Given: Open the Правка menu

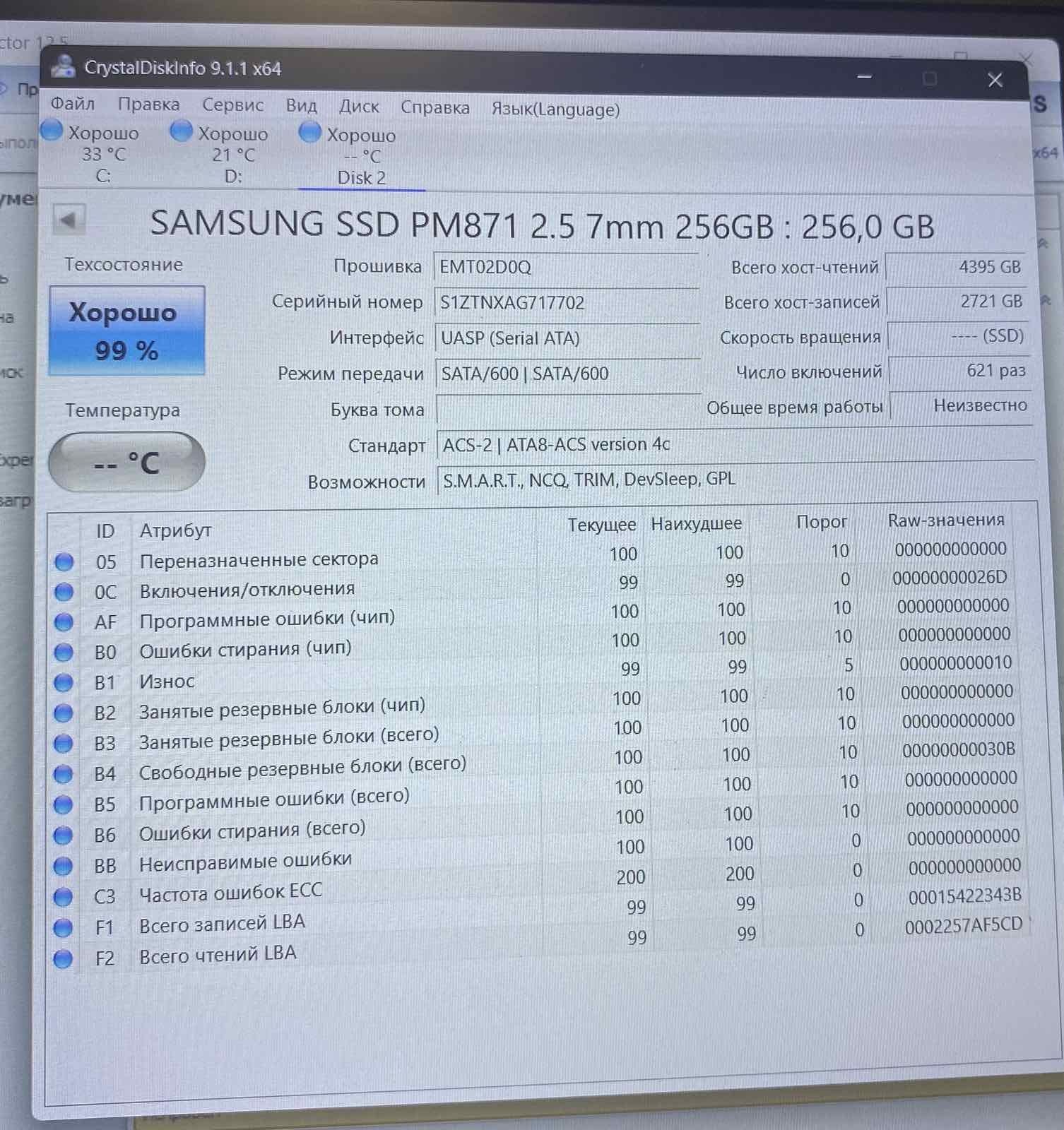Looking at the screenshot, I should coord(148,105).
